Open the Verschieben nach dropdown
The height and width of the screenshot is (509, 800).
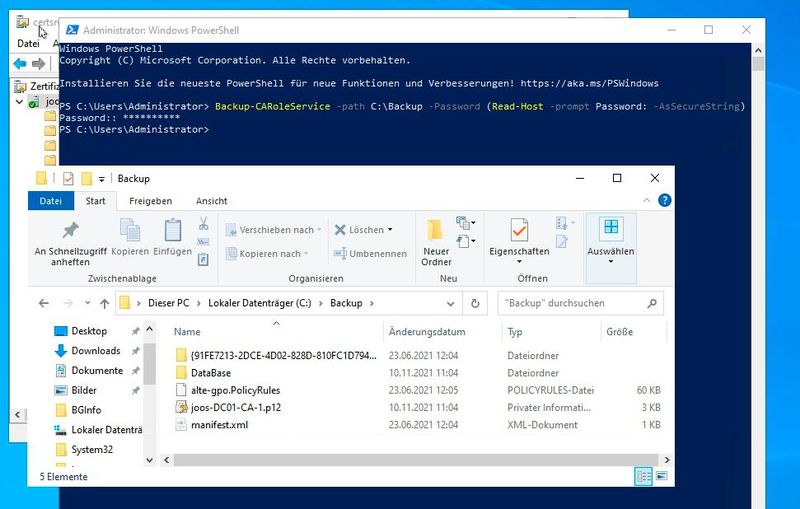pos(274,230)
